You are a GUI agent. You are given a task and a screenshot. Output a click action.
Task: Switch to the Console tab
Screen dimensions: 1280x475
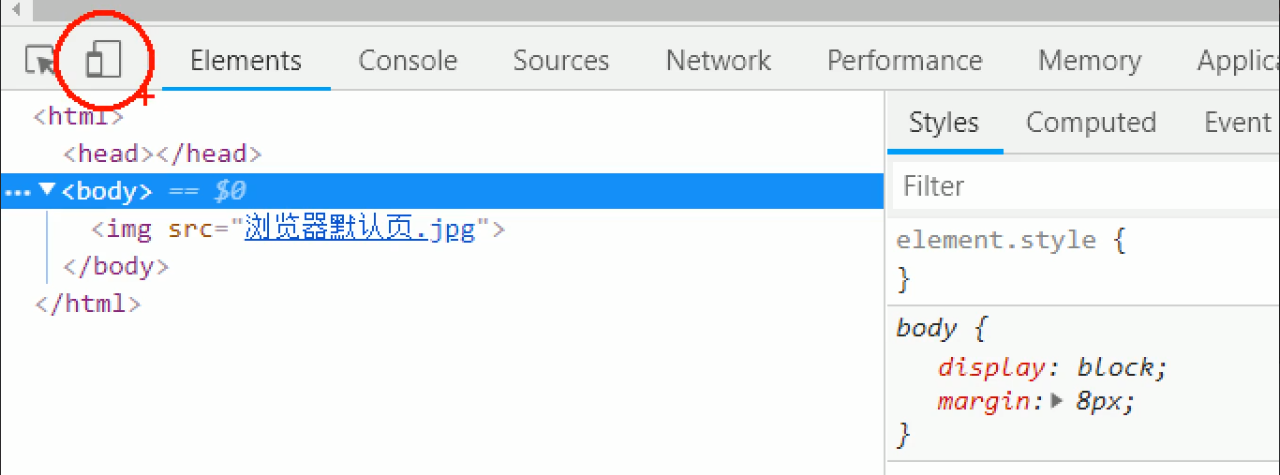point(408,60)
